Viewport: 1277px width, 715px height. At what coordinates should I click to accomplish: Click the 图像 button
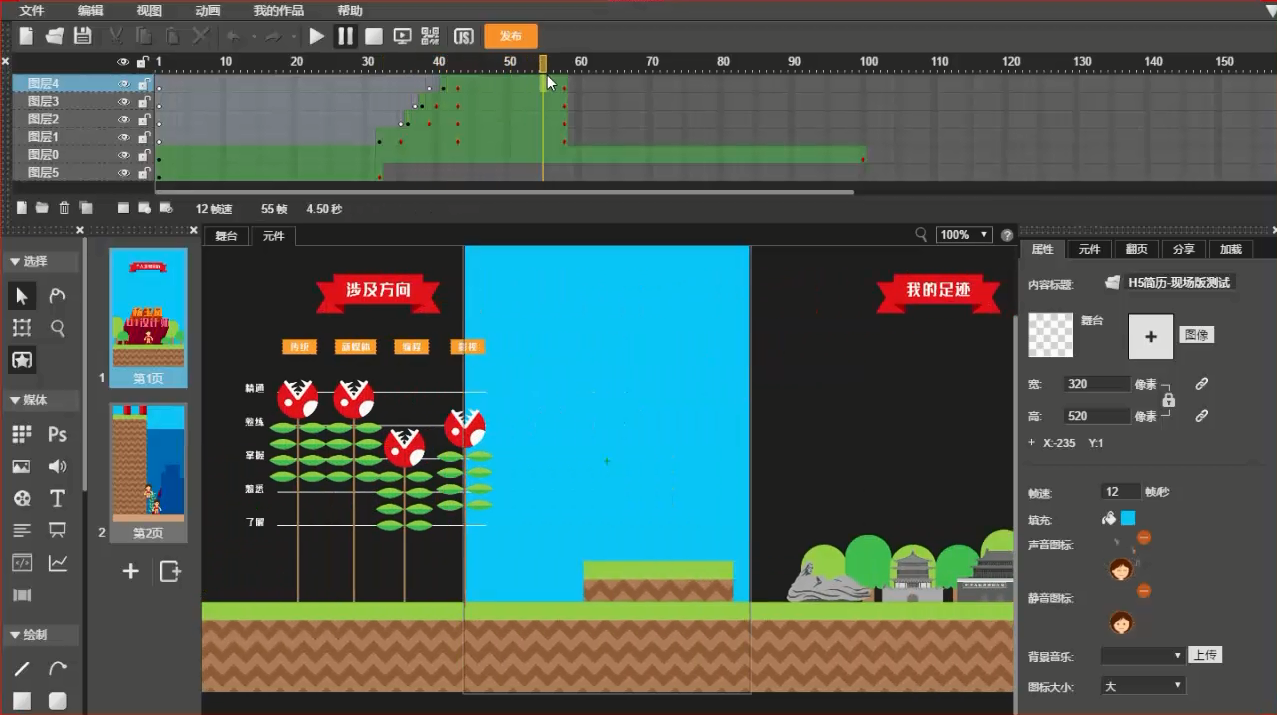click(1196, 335)
